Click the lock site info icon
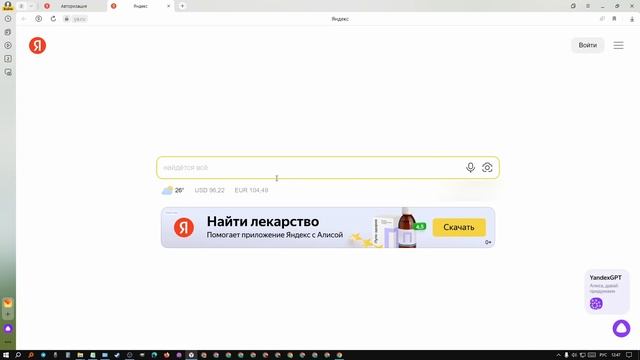The width and height of the screenshot is (640, 360). pos(67,19)
